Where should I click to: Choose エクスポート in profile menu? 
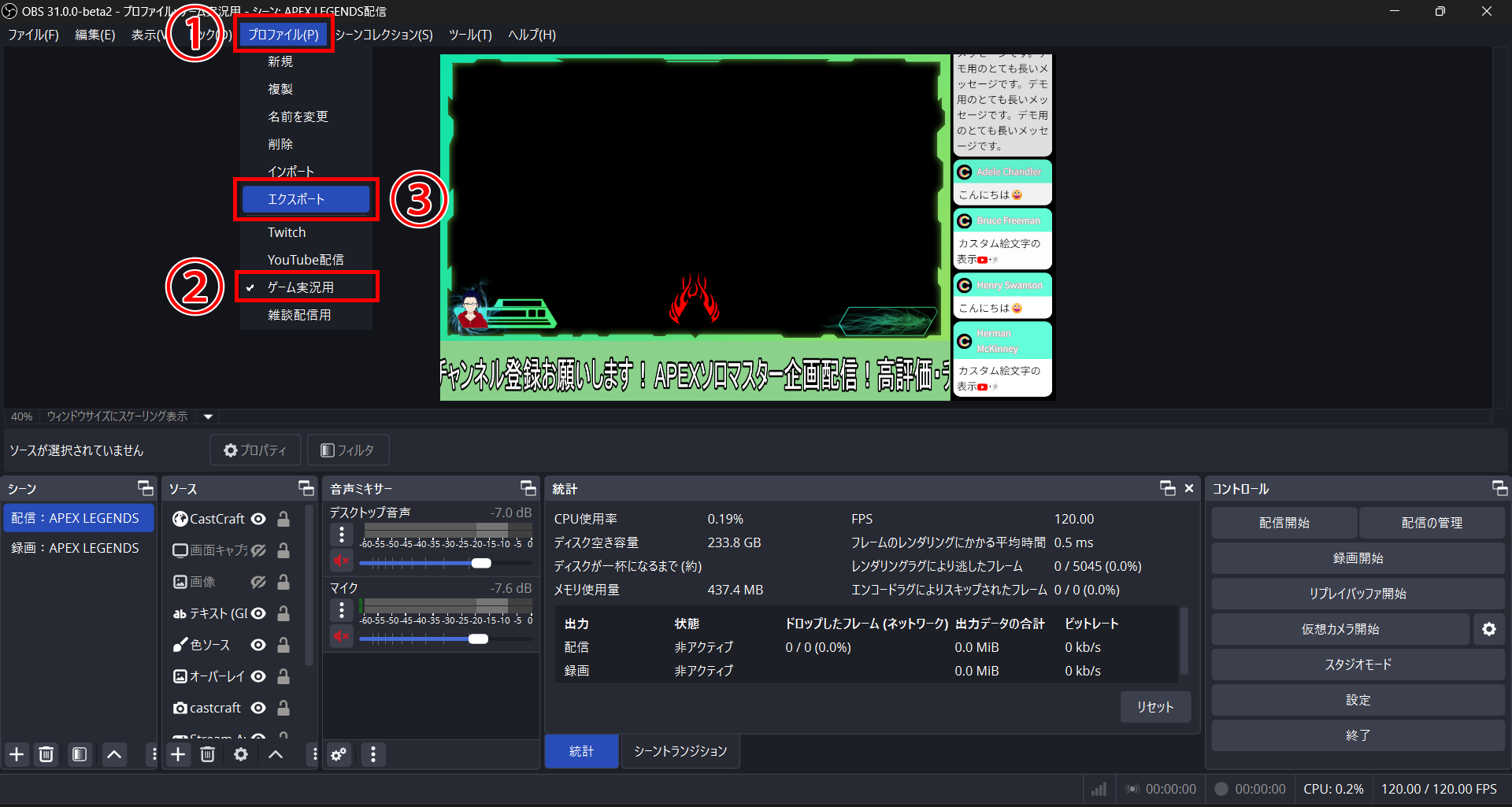306,199
